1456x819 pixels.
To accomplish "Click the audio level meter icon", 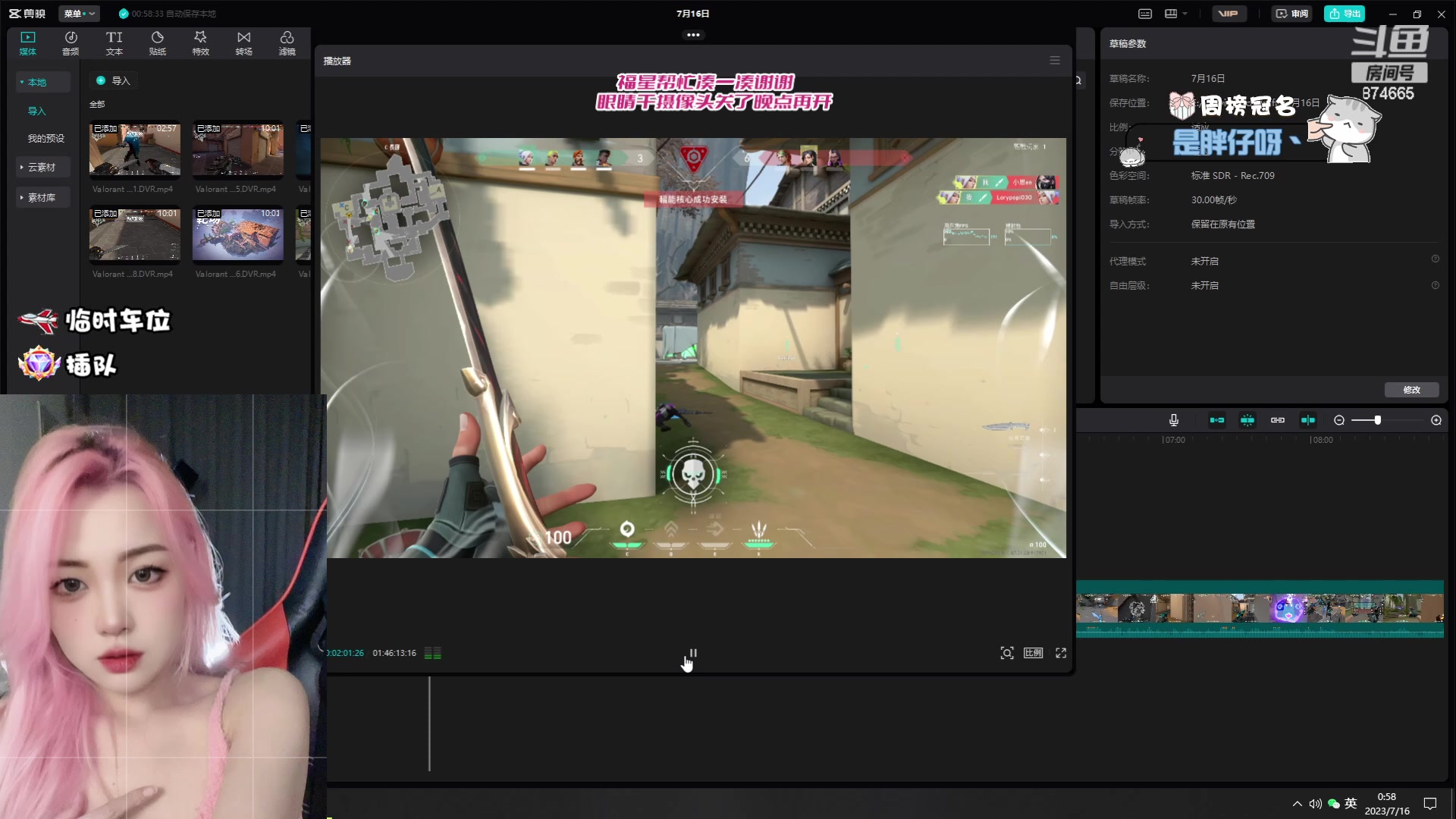I will (433, 653).
